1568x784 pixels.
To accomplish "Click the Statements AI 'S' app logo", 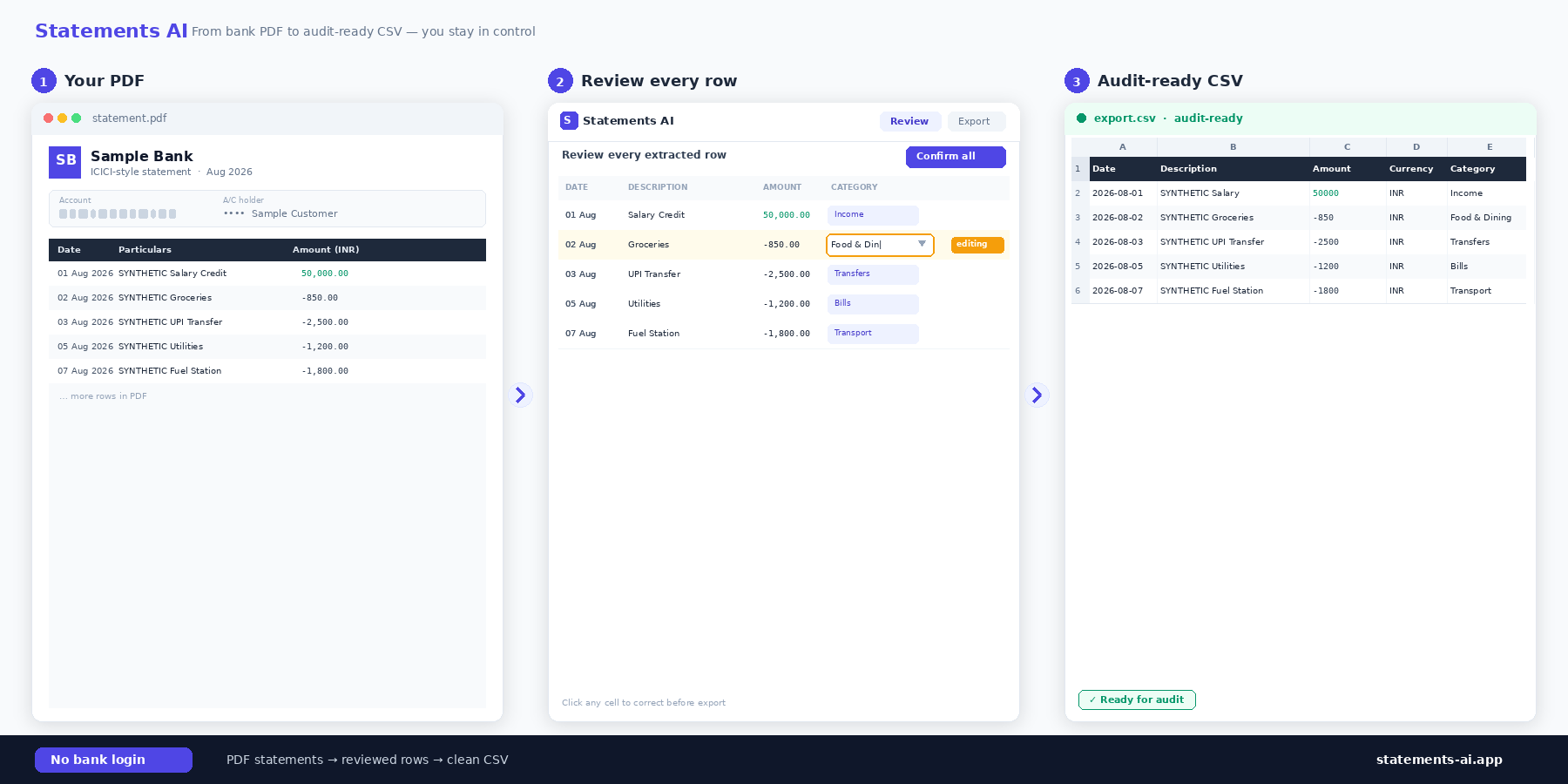I will click(569, 120).
